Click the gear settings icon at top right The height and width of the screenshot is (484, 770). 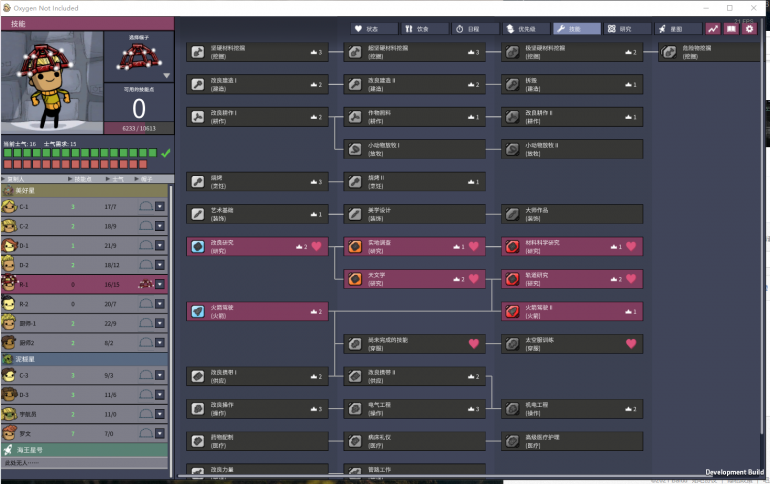749,29
